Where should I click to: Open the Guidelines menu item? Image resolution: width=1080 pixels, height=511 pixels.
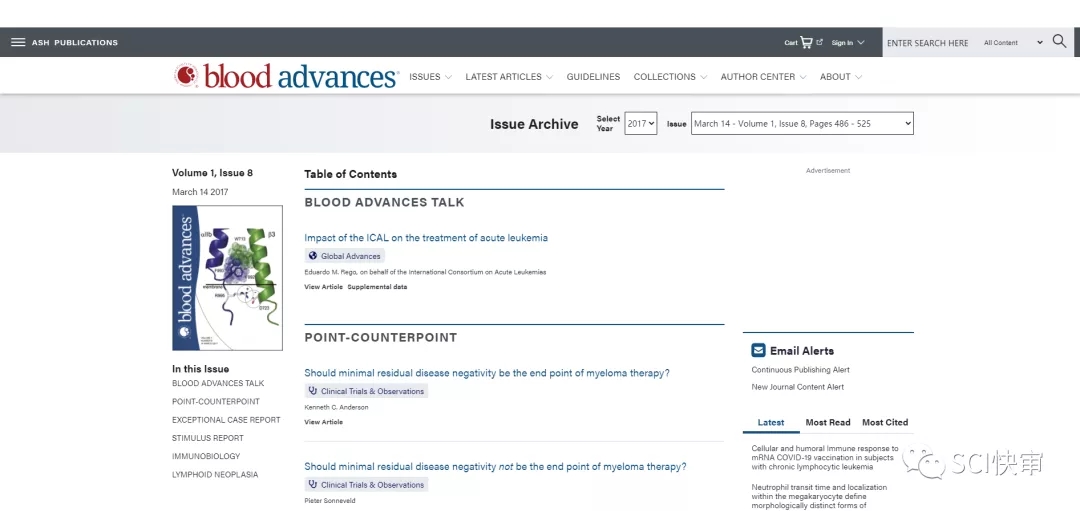[x=593, y=77]
